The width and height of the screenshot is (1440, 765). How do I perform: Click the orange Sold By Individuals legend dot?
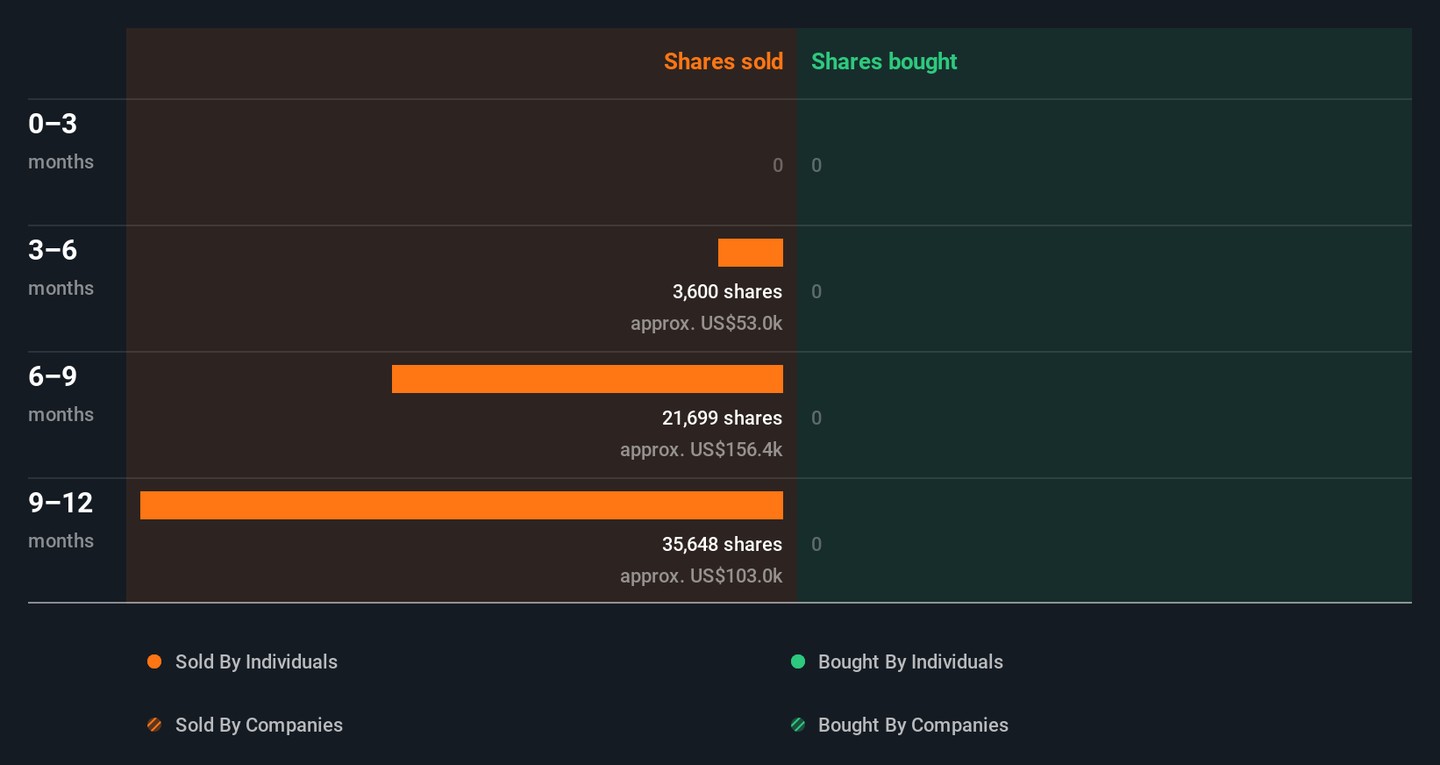point(154,662)
